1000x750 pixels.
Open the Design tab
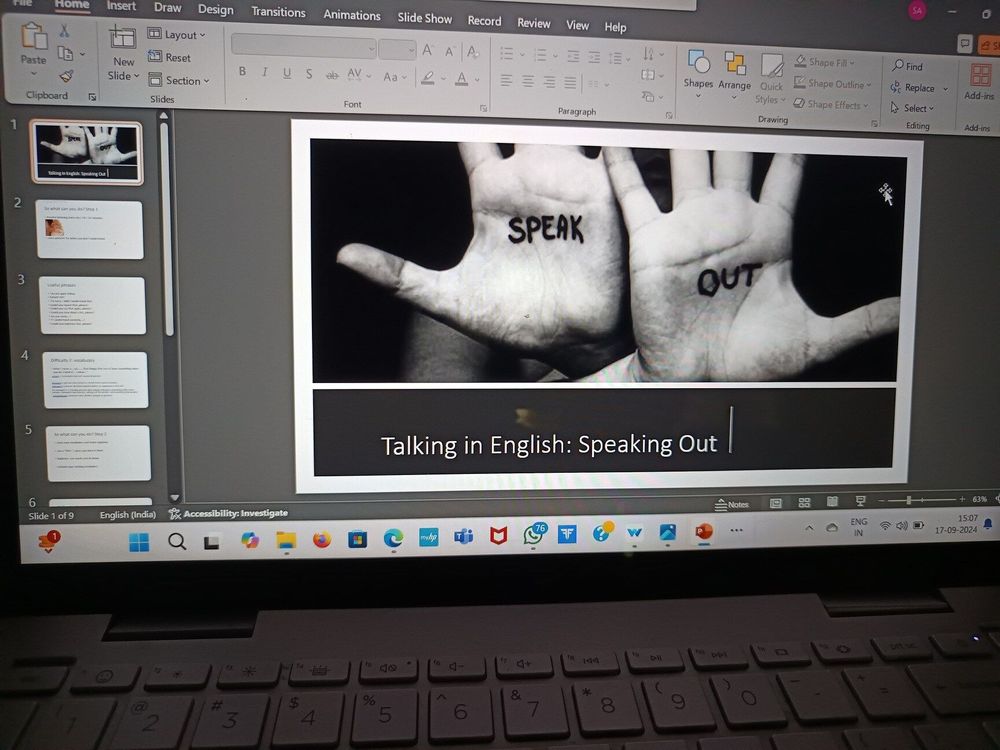(x=215, y=10)
